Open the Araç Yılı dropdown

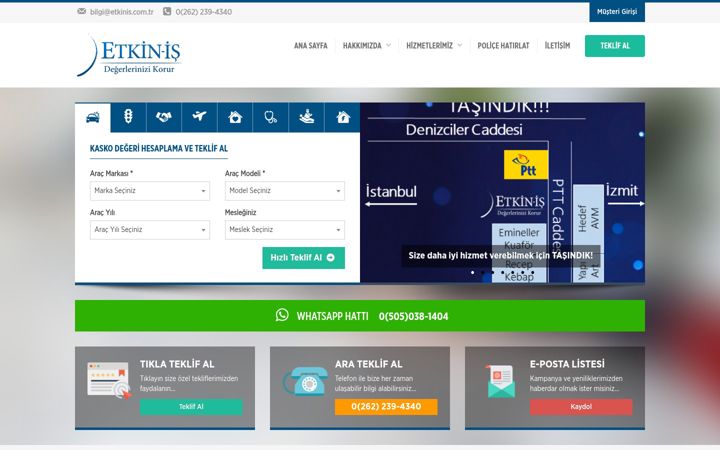coord(150,230)
